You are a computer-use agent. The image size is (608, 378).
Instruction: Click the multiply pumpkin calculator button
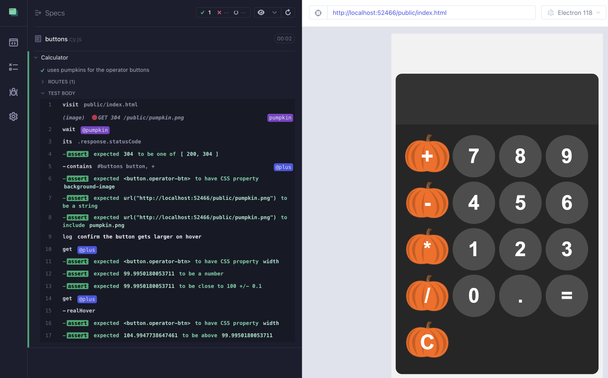click(427, 248)
